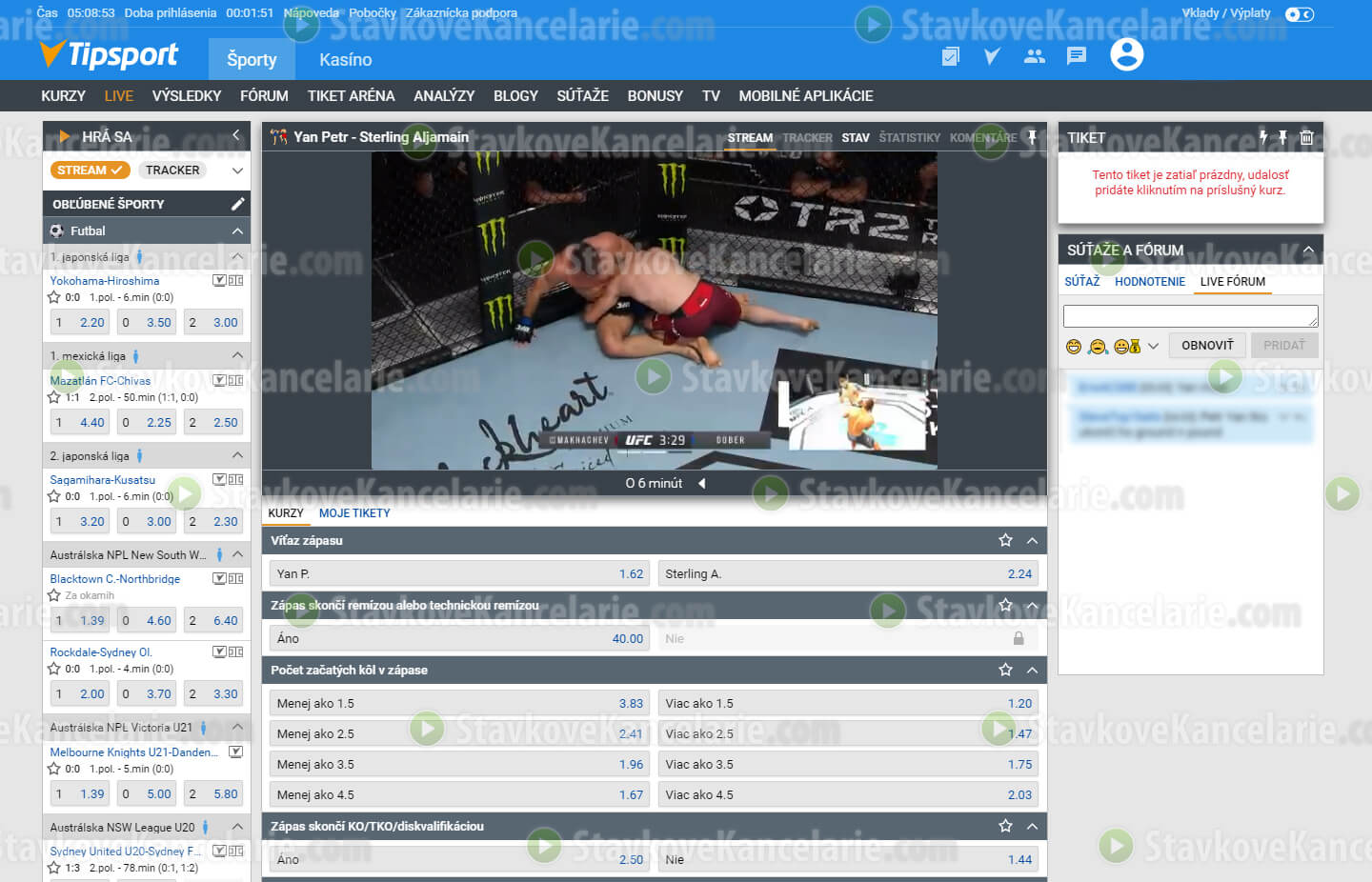This screenshot has width=1372, height=882.
Task: Edit favorite sports with pencil icon
Action: pos(238,204)
